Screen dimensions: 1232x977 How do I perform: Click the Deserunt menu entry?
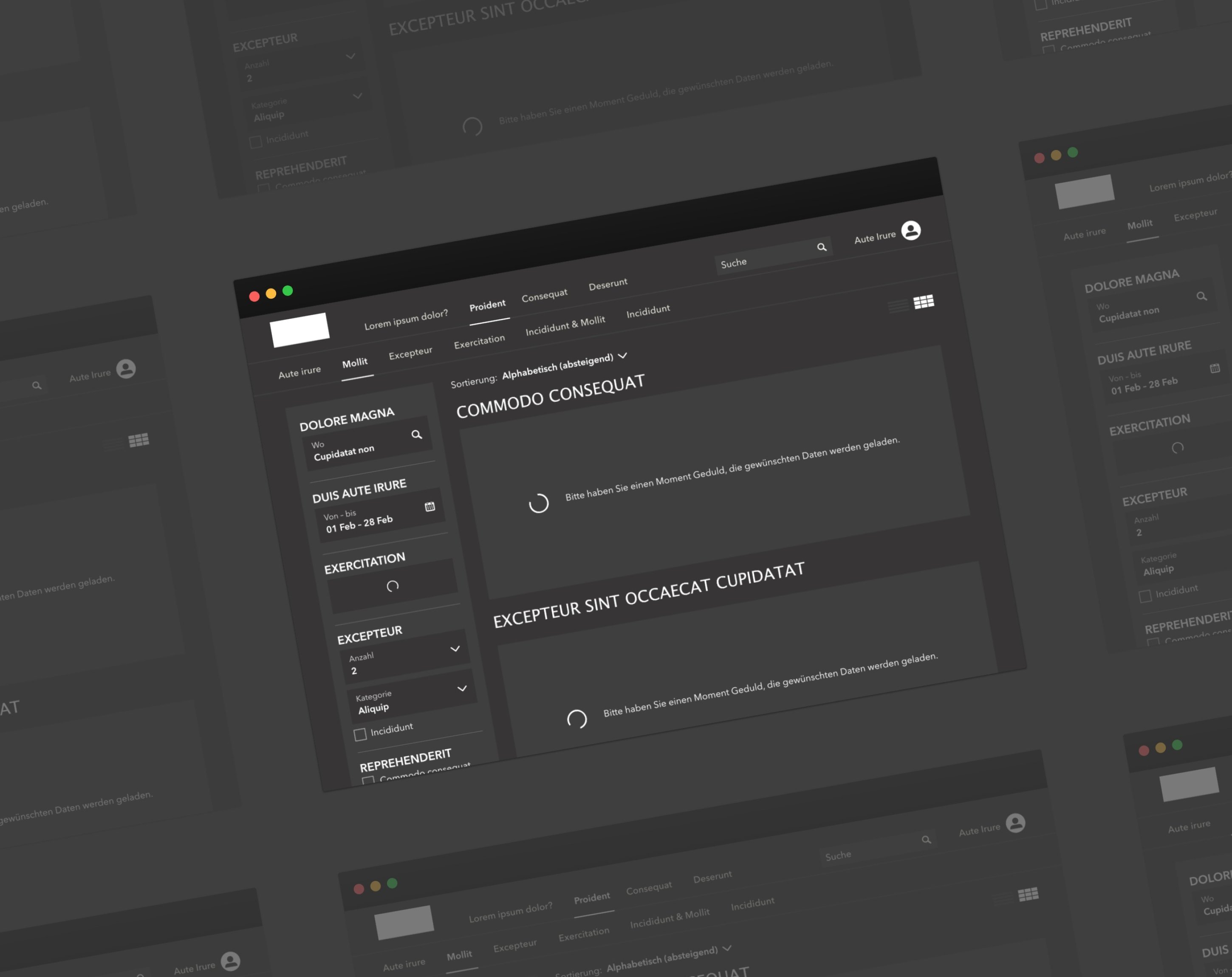click(x=608, y=283)
